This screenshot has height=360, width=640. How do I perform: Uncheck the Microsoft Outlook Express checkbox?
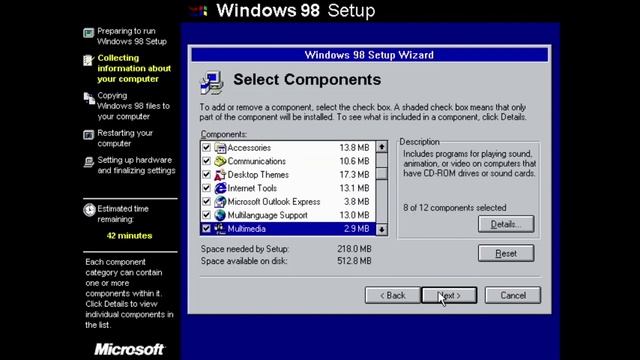pos(207,202)
